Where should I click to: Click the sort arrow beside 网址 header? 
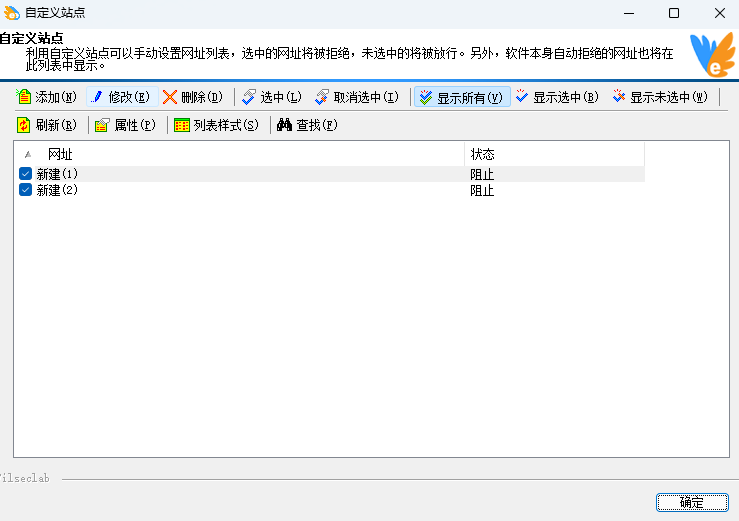28,154
